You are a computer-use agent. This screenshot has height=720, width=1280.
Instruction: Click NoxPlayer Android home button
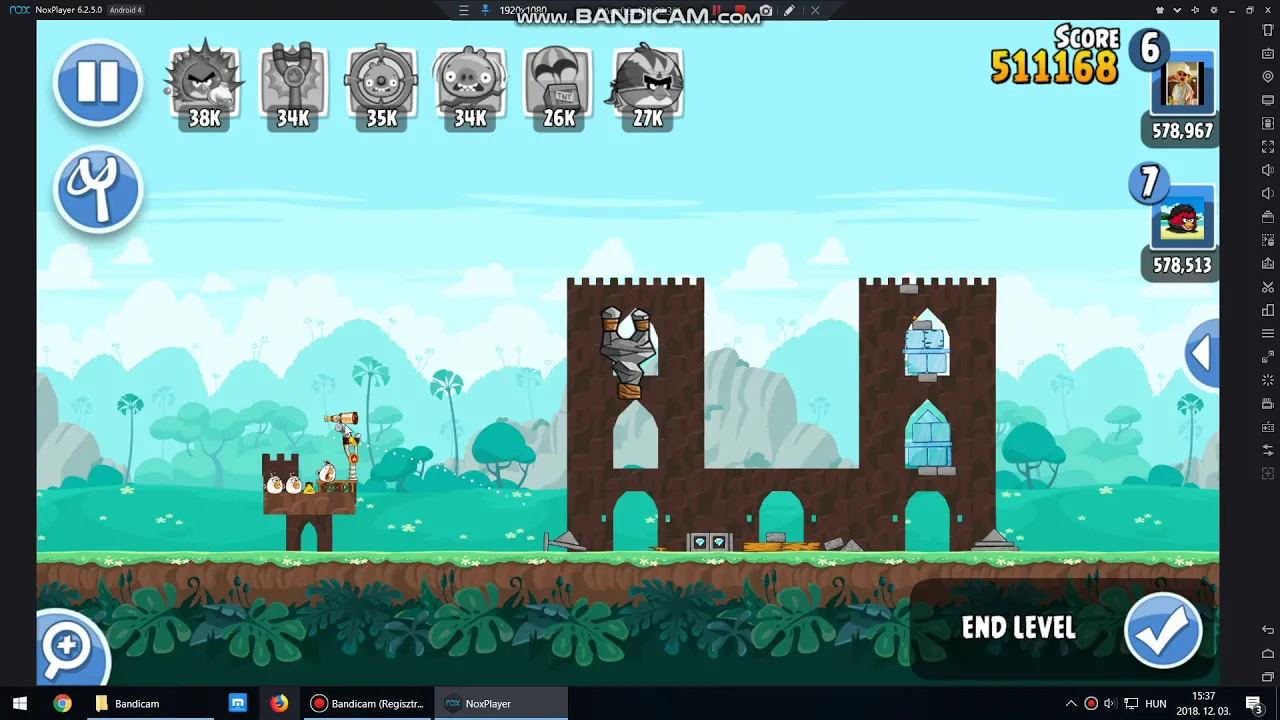(x=1268, y=653)
